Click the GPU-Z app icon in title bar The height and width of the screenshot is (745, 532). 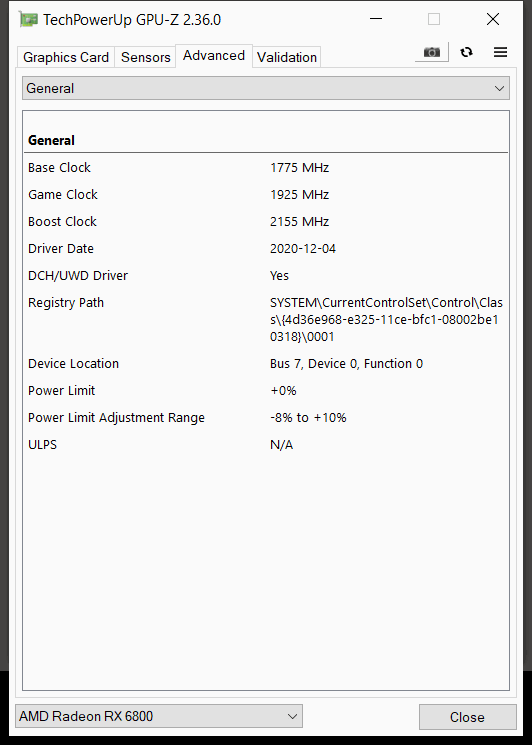click(x=28, y=19)
